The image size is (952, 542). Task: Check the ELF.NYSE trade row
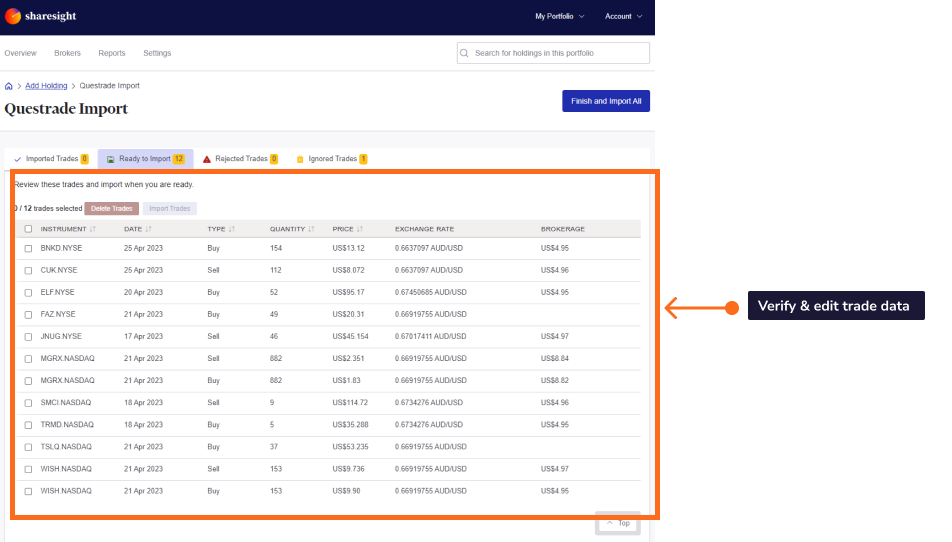(x=29, y=293)
